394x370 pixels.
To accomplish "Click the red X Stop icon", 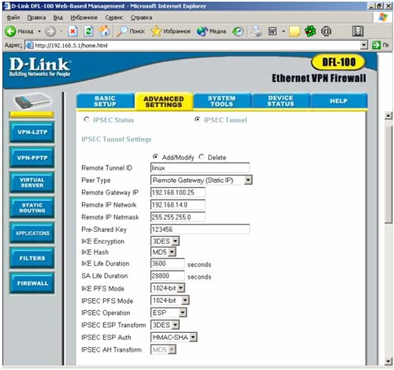I will click(73, 31).
